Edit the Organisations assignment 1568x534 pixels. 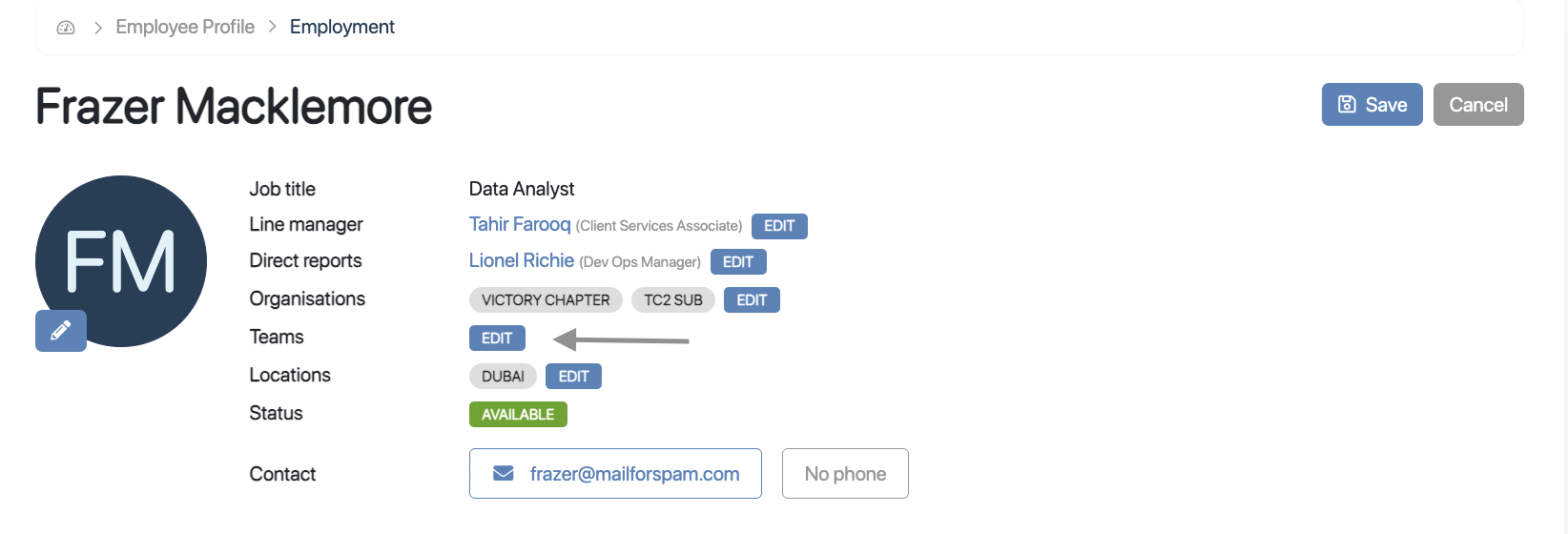[752, 300]
